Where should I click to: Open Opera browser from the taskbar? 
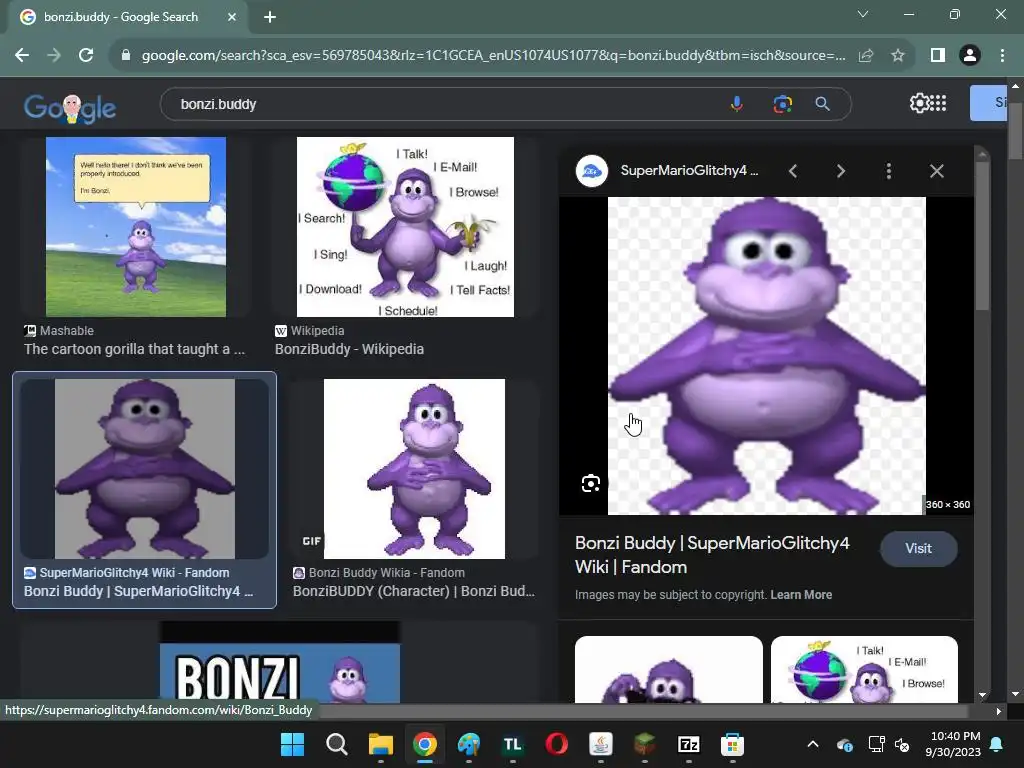click(x=556, y=744)
